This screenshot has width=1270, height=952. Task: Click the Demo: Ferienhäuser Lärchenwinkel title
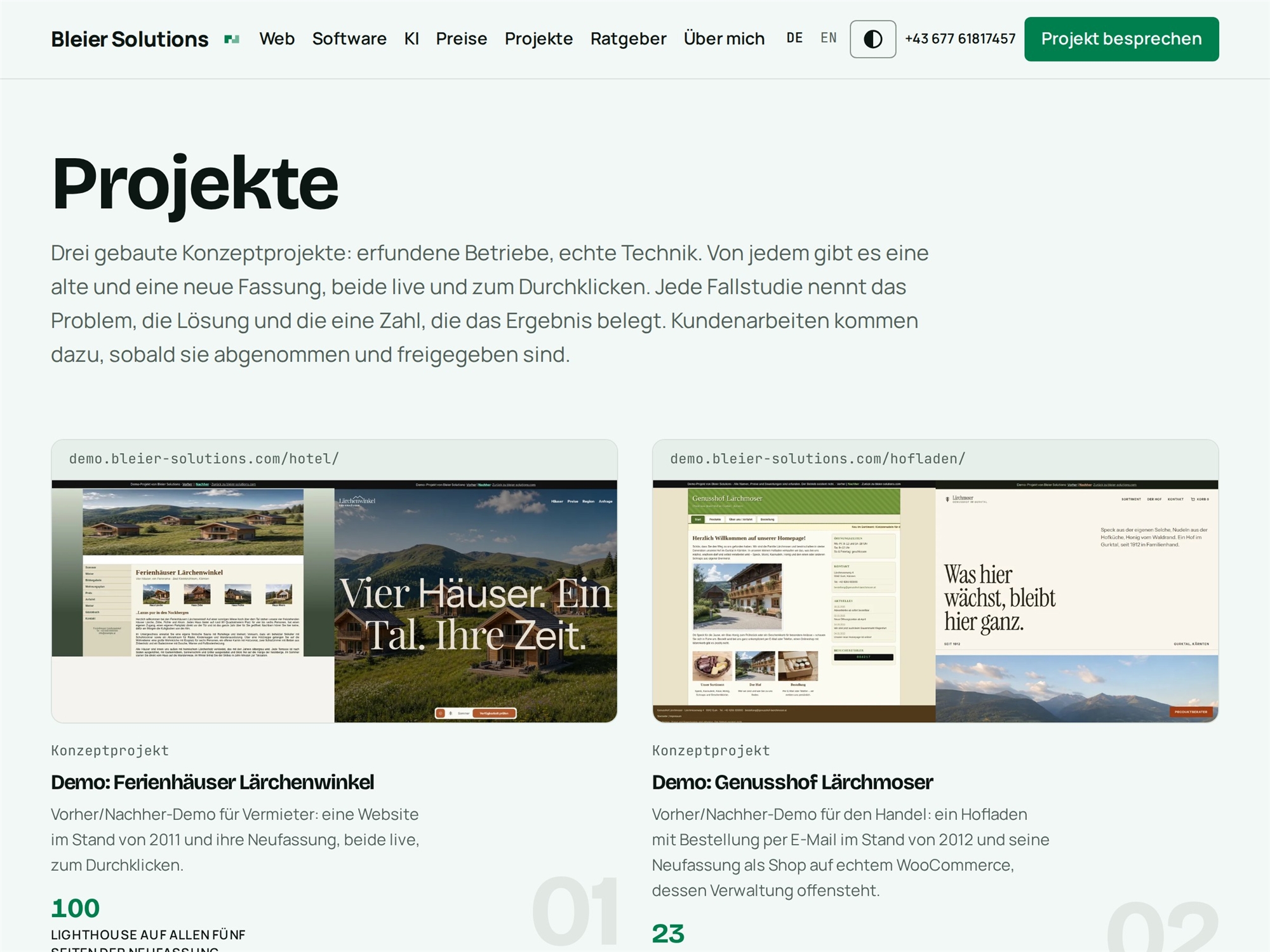click(213, 782)
